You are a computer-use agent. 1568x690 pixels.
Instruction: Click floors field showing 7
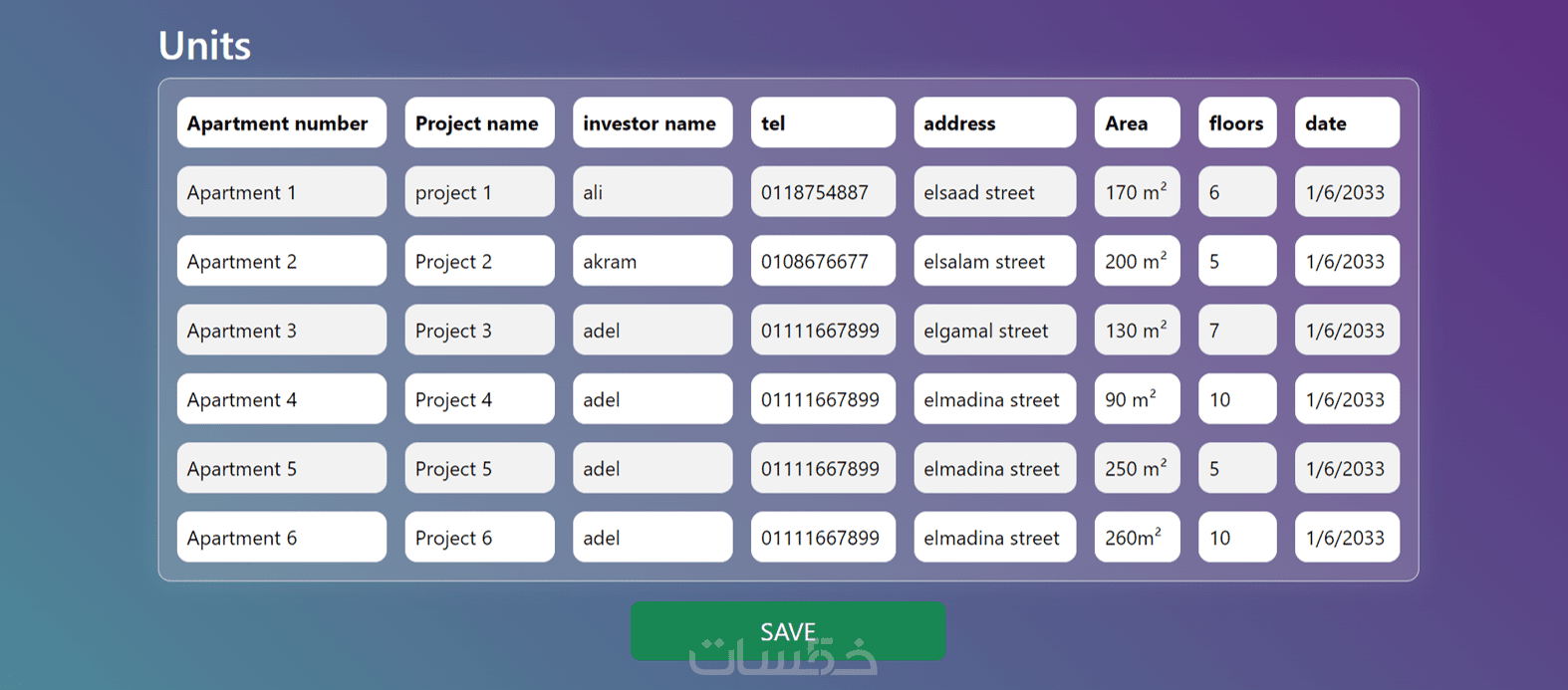coord(1236,331)
